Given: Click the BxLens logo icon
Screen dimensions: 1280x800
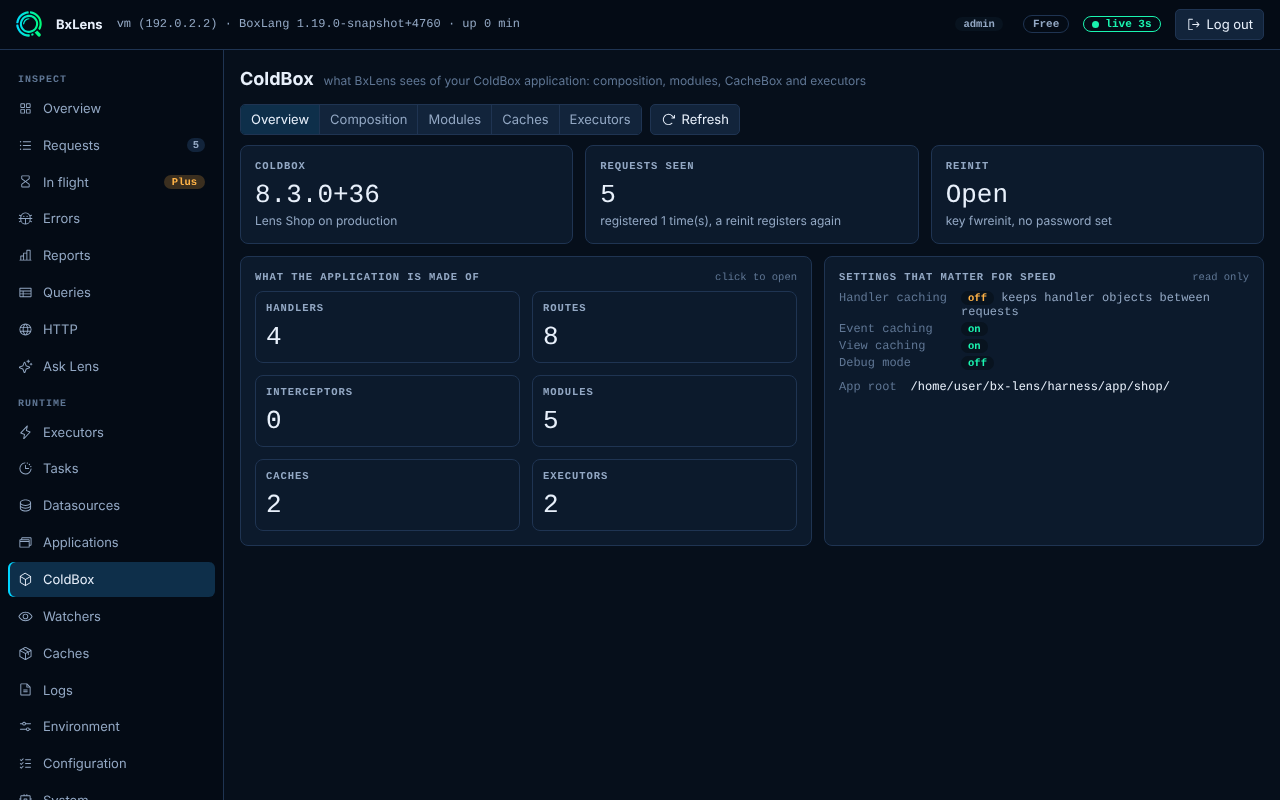Looking at the screenshot, I should (x=29, y=24).
